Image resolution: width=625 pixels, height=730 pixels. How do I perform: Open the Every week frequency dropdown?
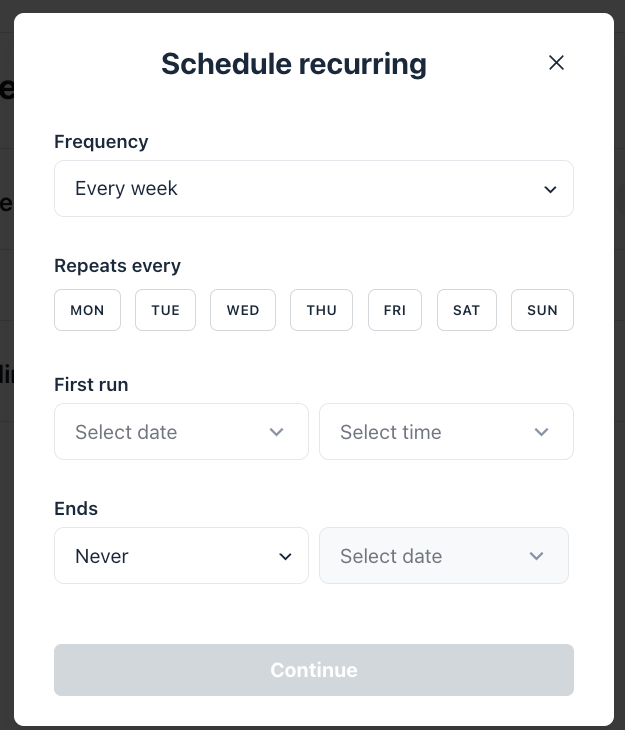[300, 189]
